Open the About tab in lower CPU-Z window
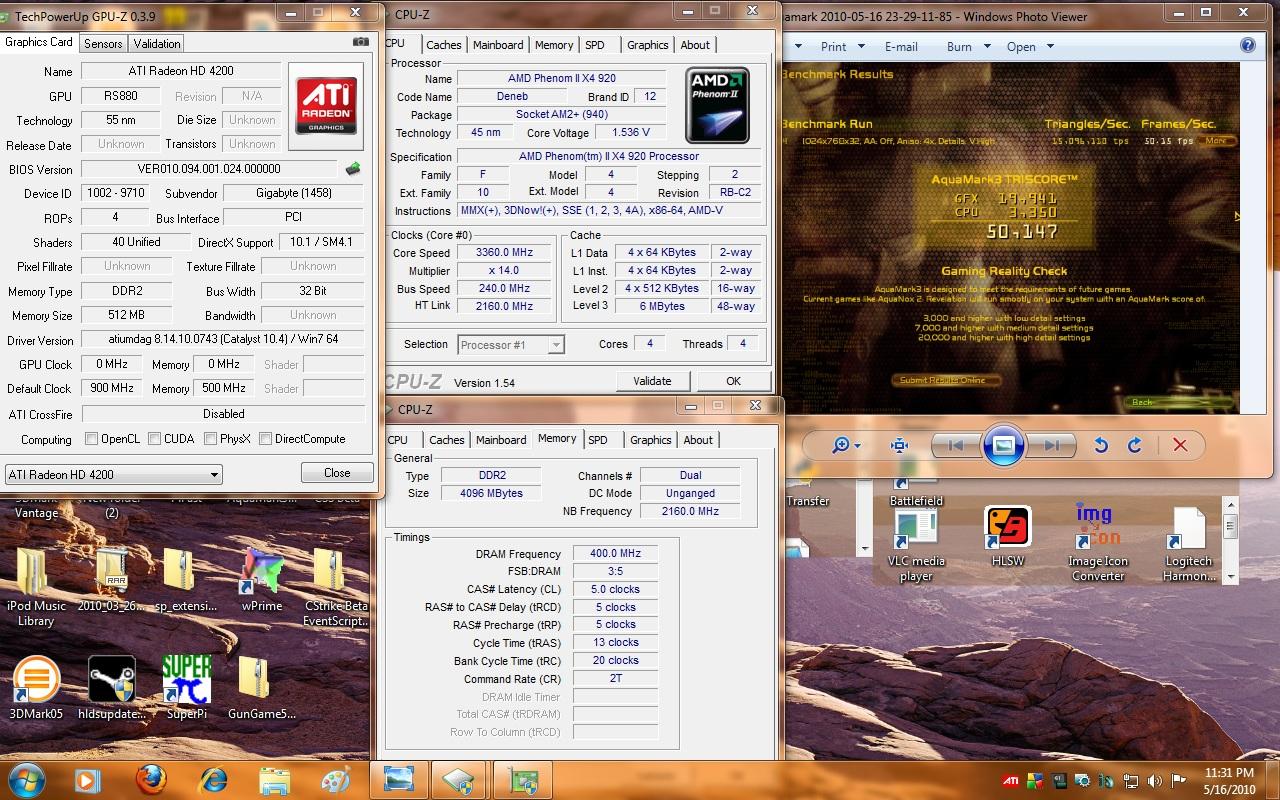Image resolution: width=1280 pixels, height=800 pixels. (x=698, y=440)
